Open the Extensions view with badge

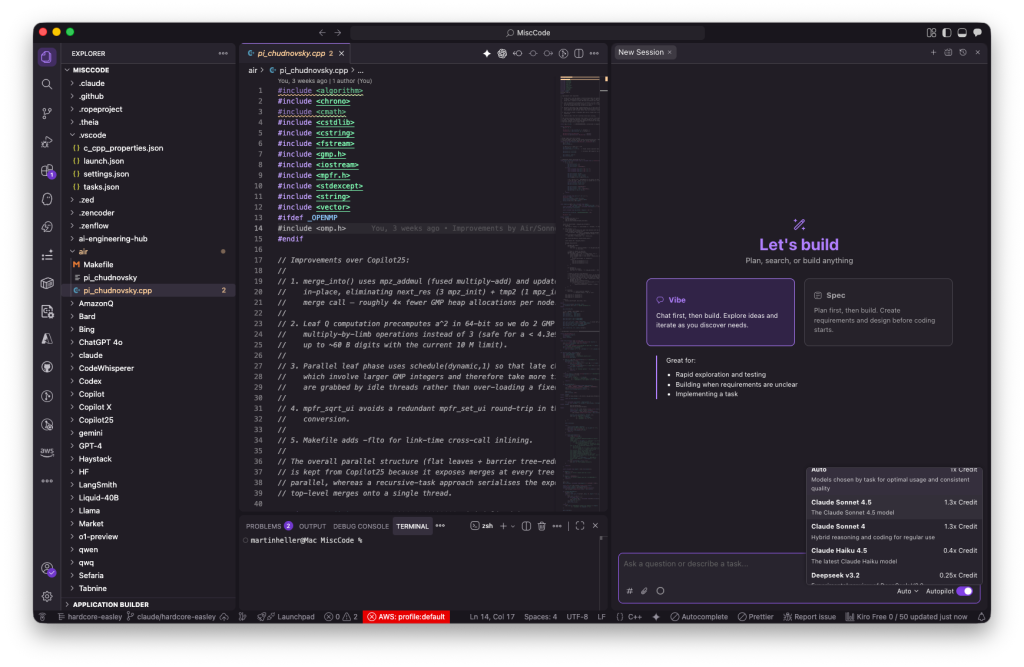tap(47, 171)
